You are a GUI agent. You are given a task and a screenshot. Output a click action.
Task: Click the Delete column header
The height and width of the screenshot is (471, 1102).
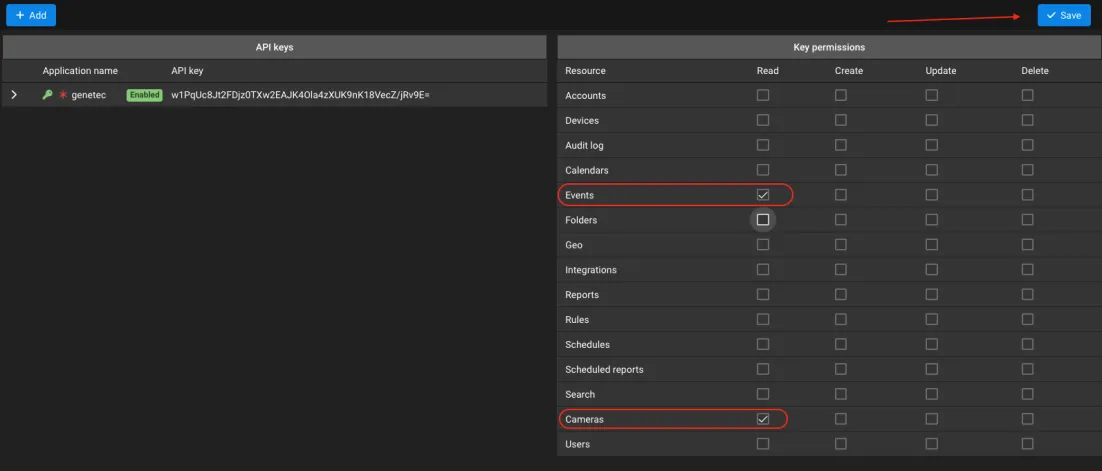click(x=1035, y=71)
